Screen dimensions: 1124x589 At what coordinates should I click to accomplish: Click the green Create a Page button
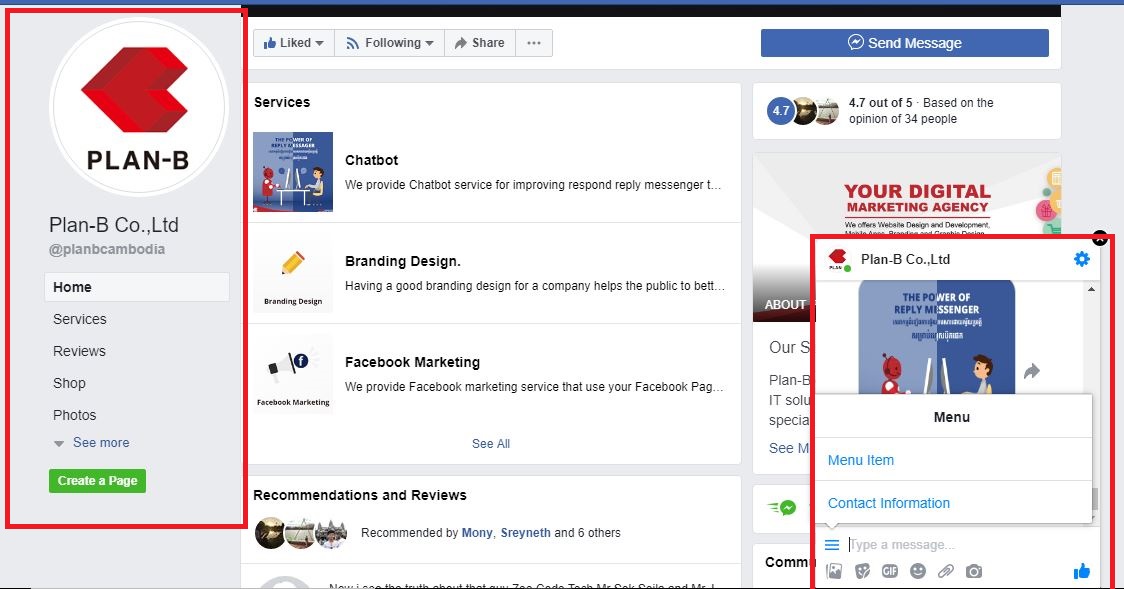pos(97,481)
